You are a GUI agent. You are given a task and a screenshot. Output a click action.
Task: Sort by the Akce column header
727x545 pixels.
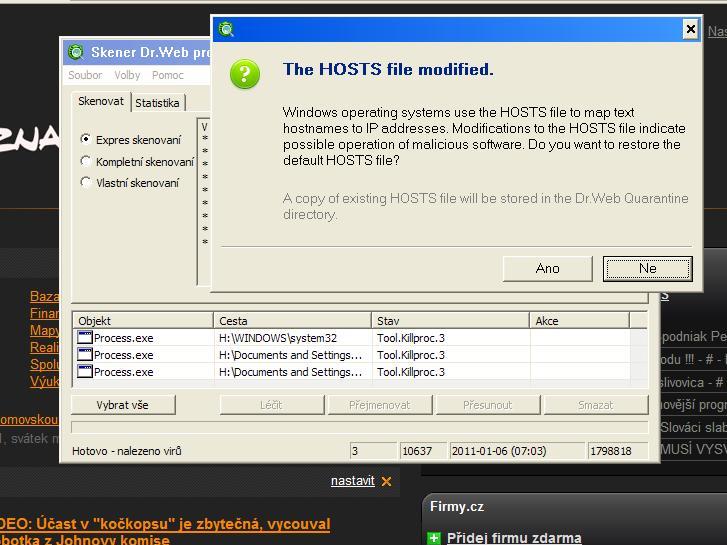[579, 321]
